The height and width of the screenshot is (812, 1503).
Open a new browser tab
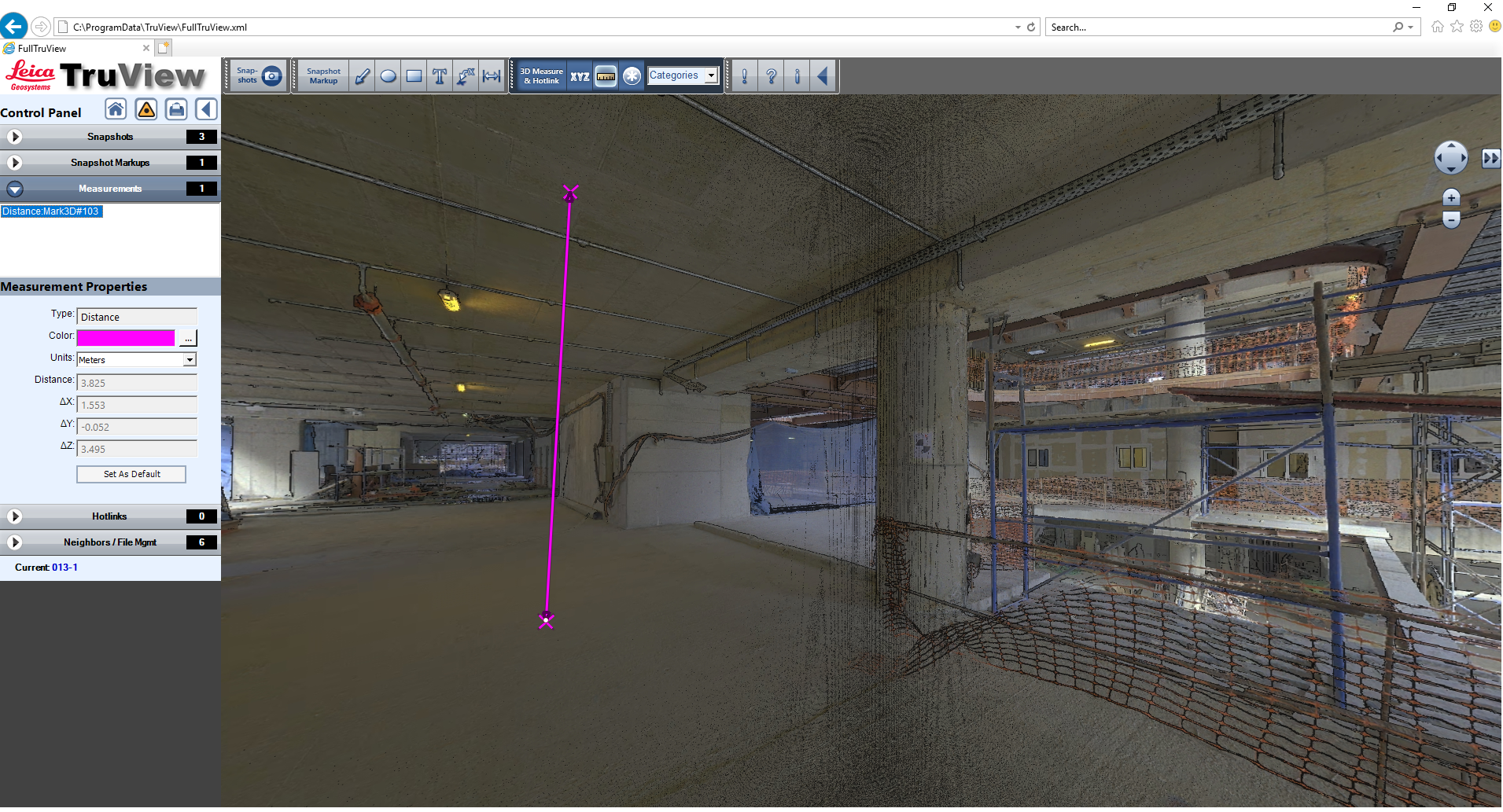[x=164, y=48]
